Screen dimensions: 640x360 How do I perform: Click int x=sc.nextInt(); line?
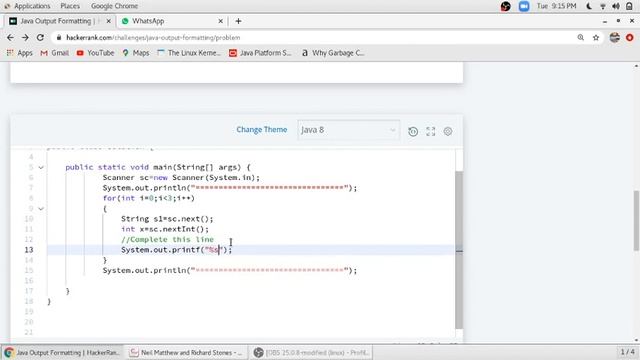tap(164, 229)
